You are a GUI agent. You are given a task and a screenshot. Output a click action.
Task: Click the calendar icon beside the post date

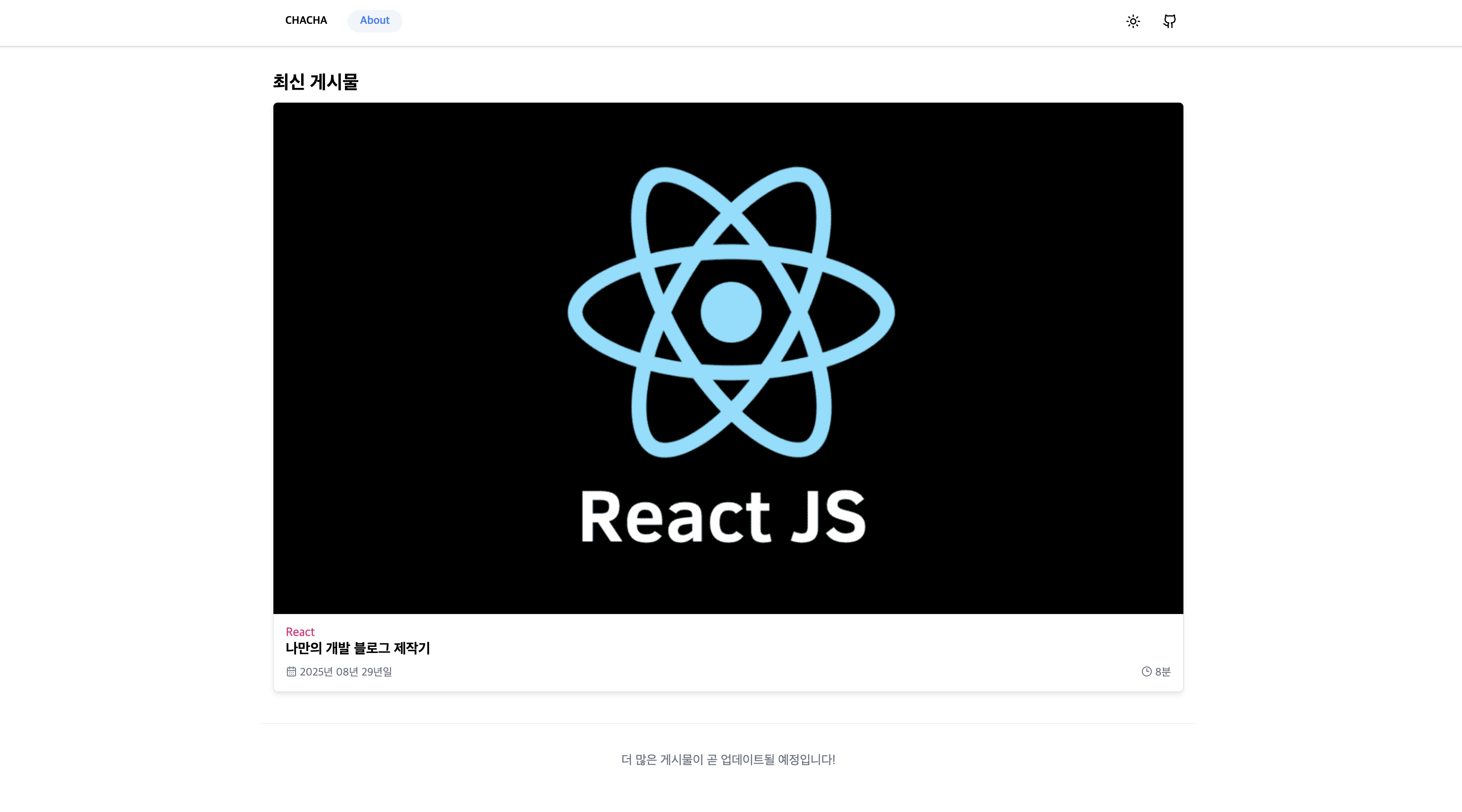coord(291,671)
